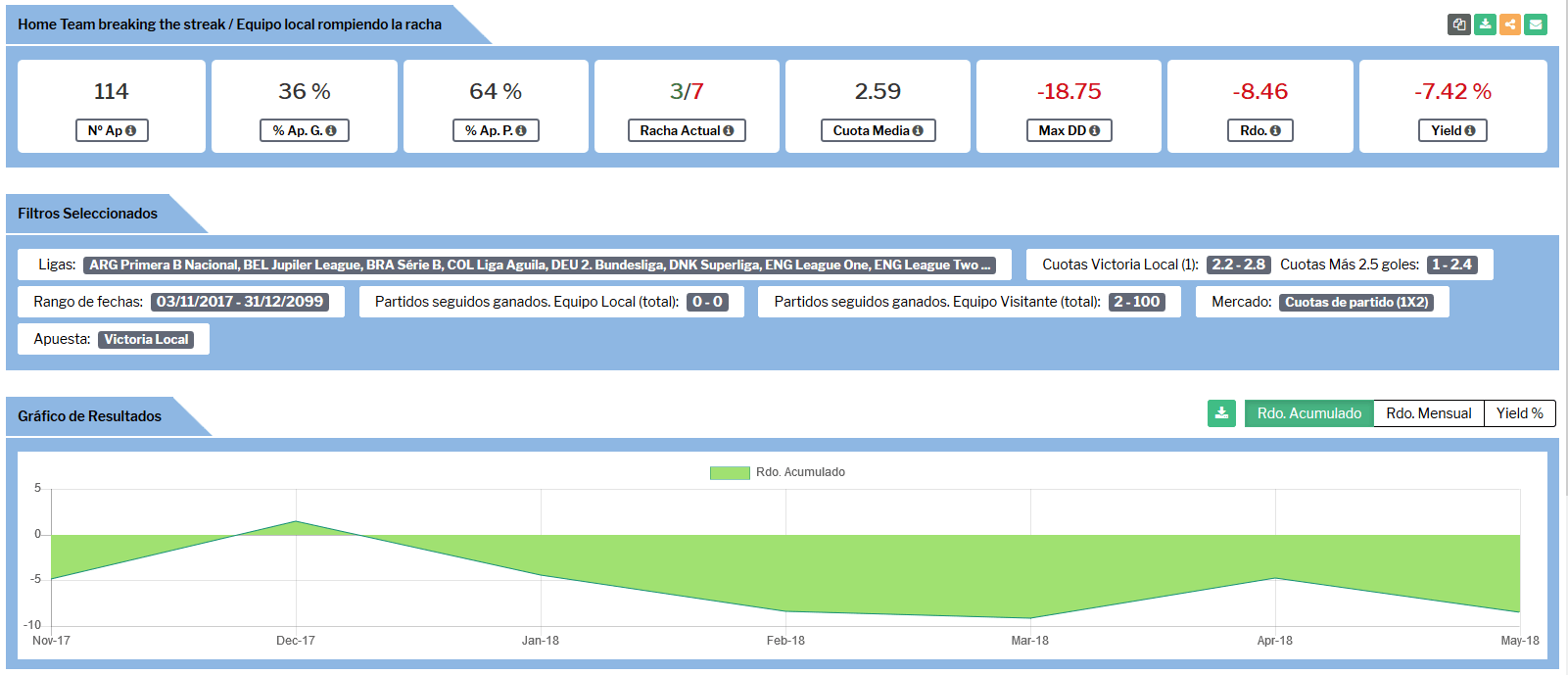This screenshot has height=675, width=1568.
Task: Click the Cuotas de partido (1X2) market tag
Action: point(1355,302)
